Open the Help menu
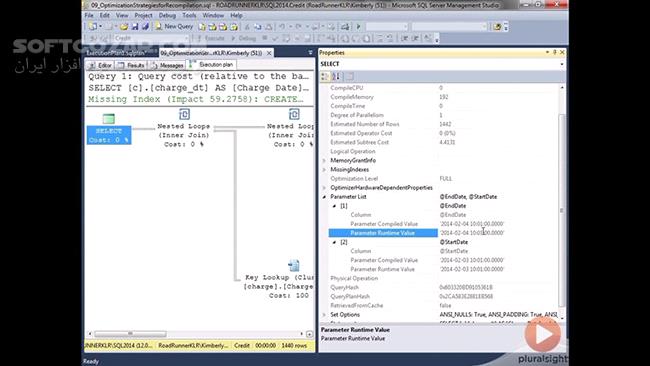This screenshot has height=366, width=650. pos(236,15)
